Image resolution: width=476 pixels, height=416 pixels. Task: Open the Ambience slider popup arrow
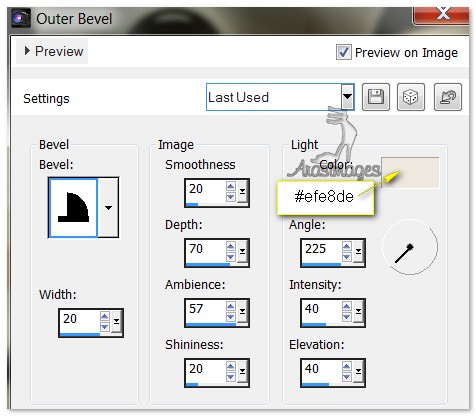point(242,311)
